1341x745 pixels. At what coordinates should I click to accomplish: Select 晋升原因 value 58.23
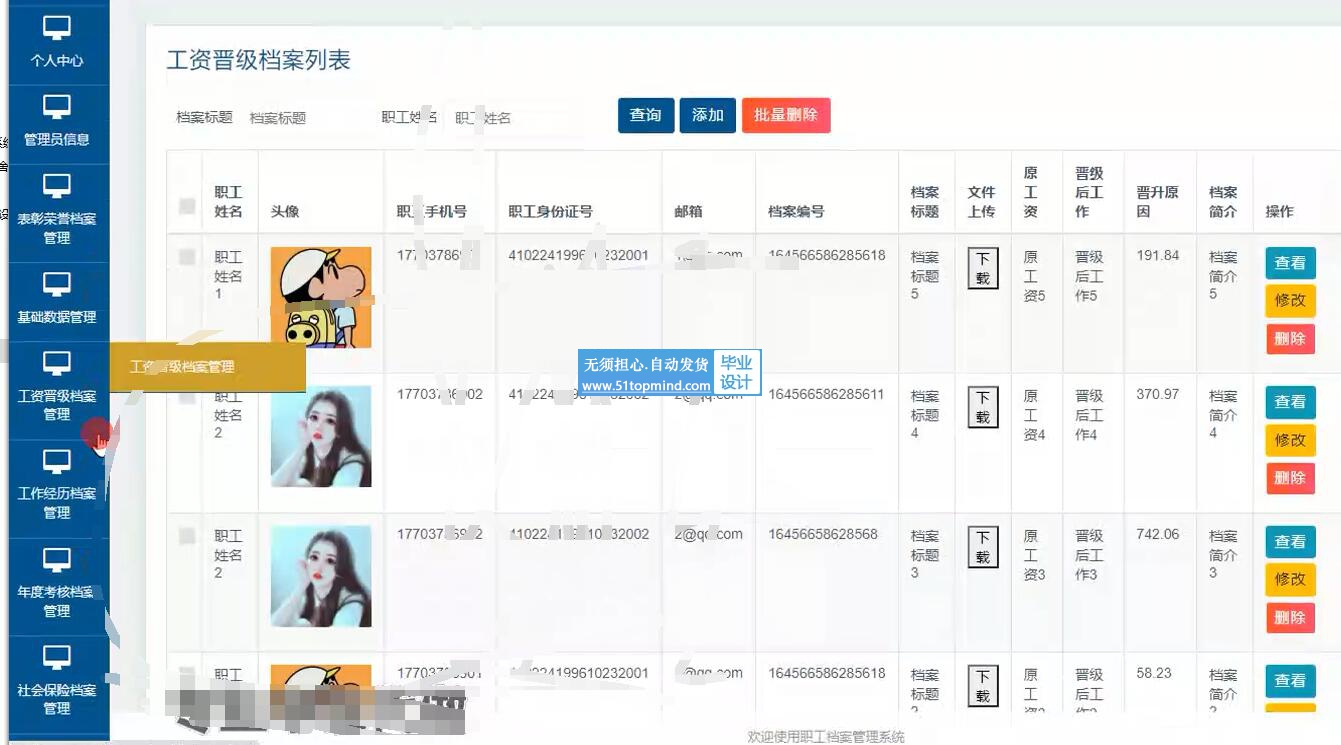pos(1154,674)
